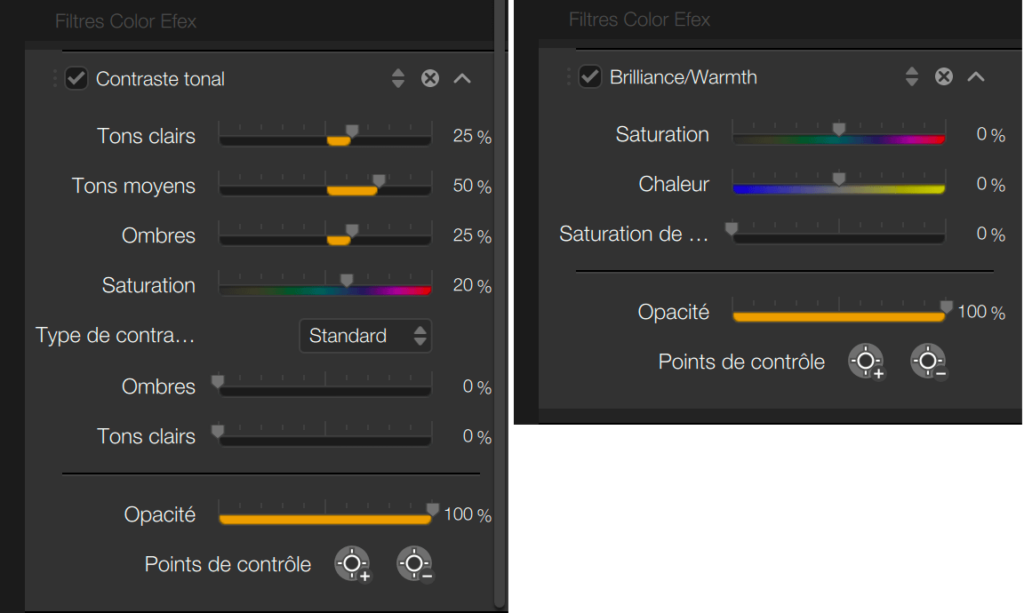The height and width of the screenshot is (613, 1024).
Task: Click the left Filtres Color Efex header
Action: click(126, 20)
